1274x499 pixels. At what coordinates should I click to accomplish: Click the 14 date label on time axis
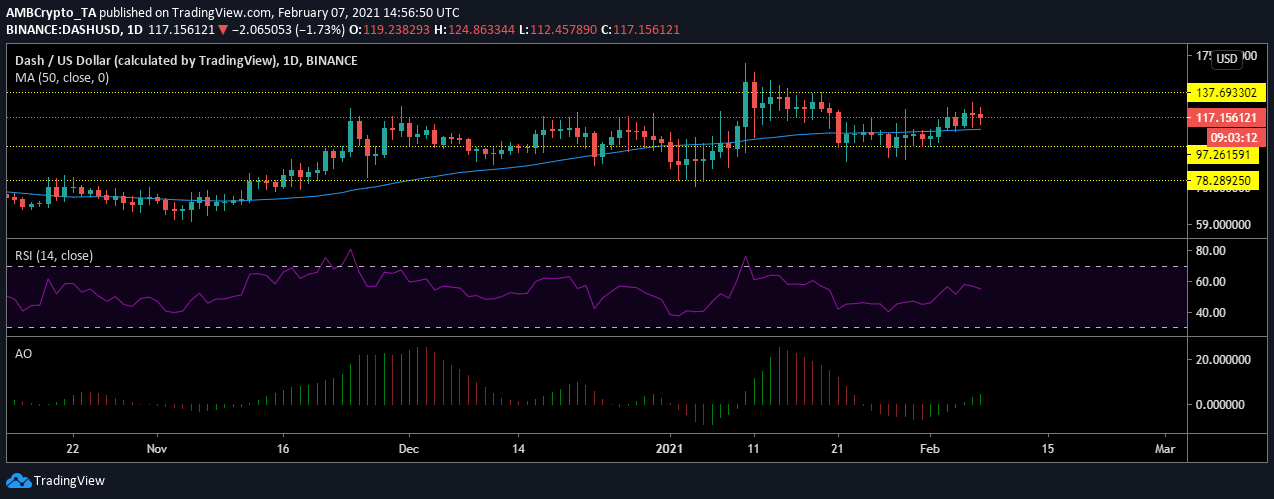pyautogui.click(x=518, y=447)
